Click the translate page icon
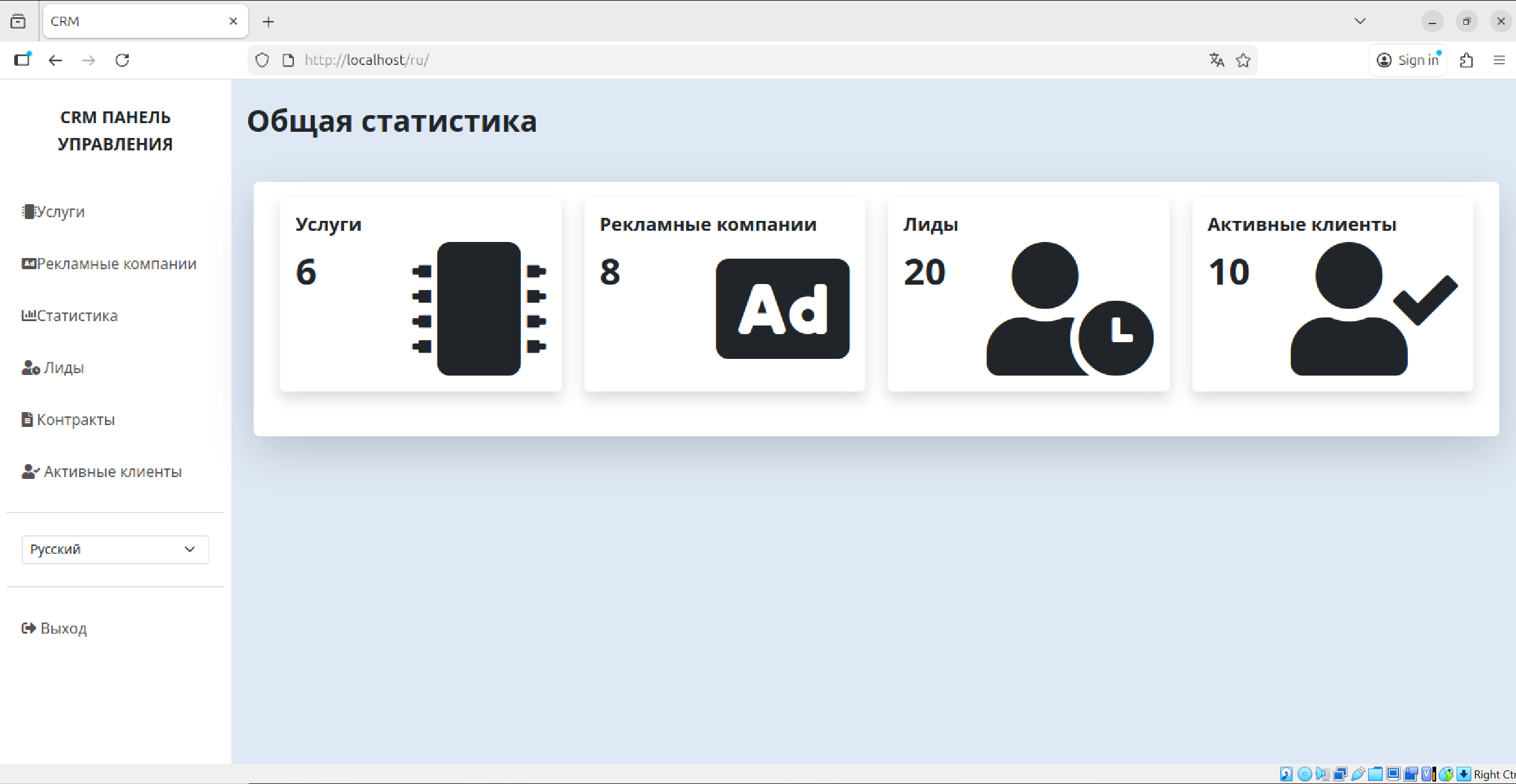 tap(1217, 60)
